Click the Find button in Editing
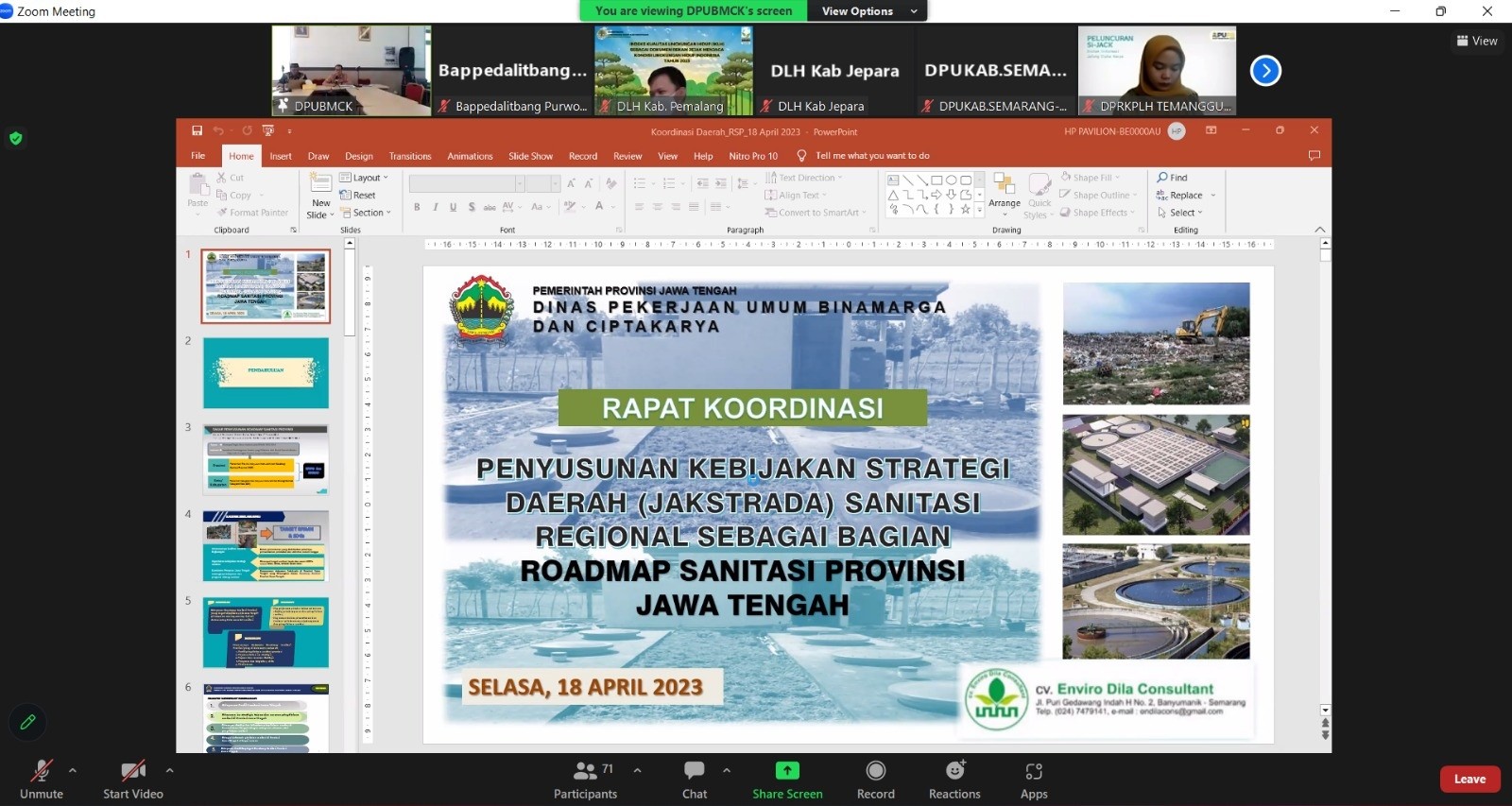The width and height of the screenshot is (1512, 806). tap(1173, 178)
